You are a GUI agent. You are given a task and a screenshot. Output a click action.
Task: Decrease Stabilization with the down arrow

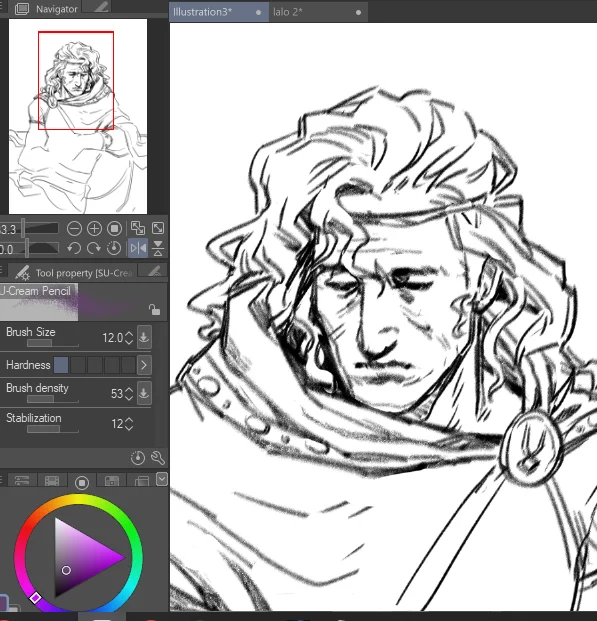129,428
